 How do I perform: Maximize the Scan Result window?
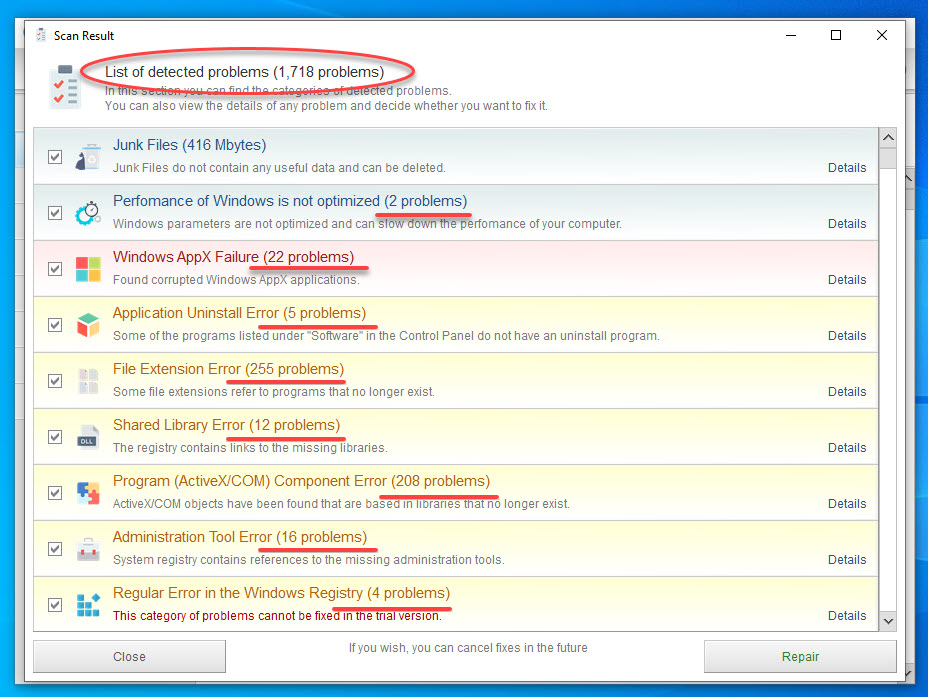point(836,36)
